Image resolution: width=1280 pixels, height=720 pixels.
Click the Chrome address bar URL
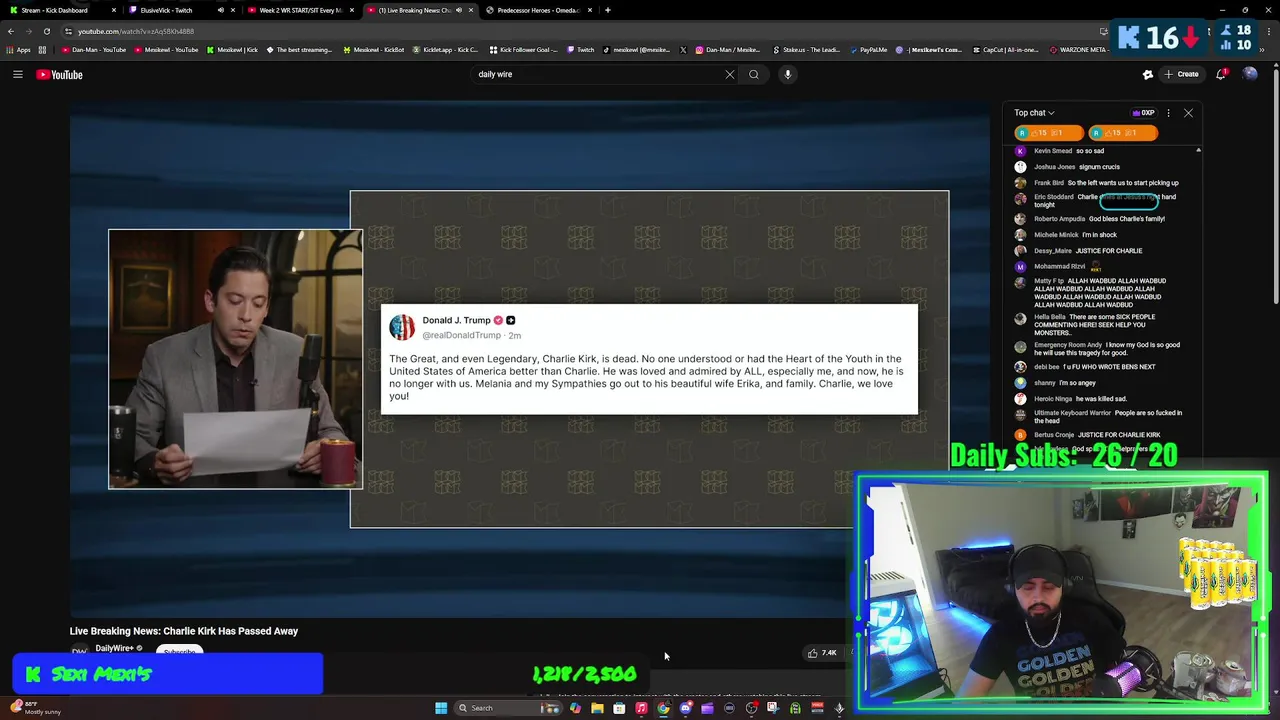coord(136,31)
